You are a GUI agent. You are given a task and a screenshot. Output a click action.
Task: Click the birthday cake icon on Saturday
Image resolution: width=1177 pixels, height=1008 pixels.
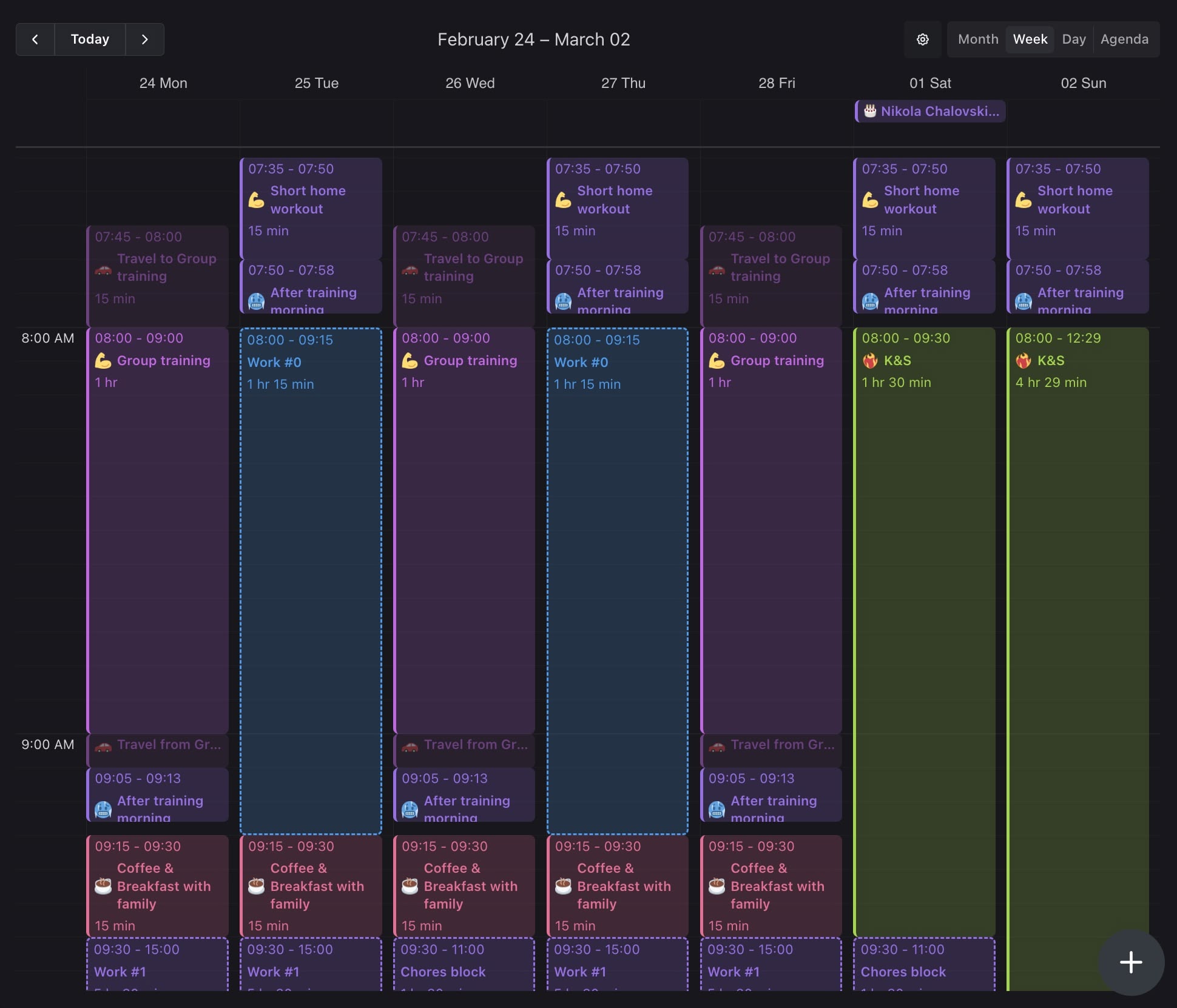pos(870,111)
